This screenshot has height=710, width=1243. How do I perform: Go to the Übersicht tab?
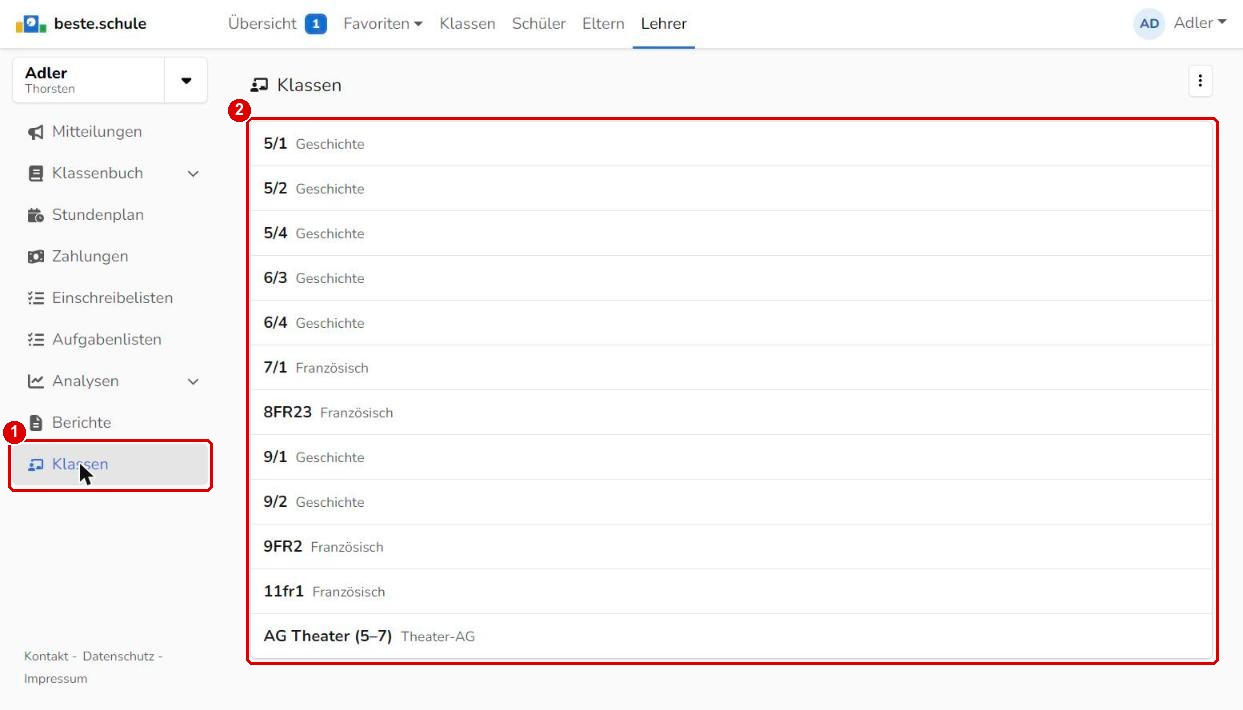click(x=263, y=24)
